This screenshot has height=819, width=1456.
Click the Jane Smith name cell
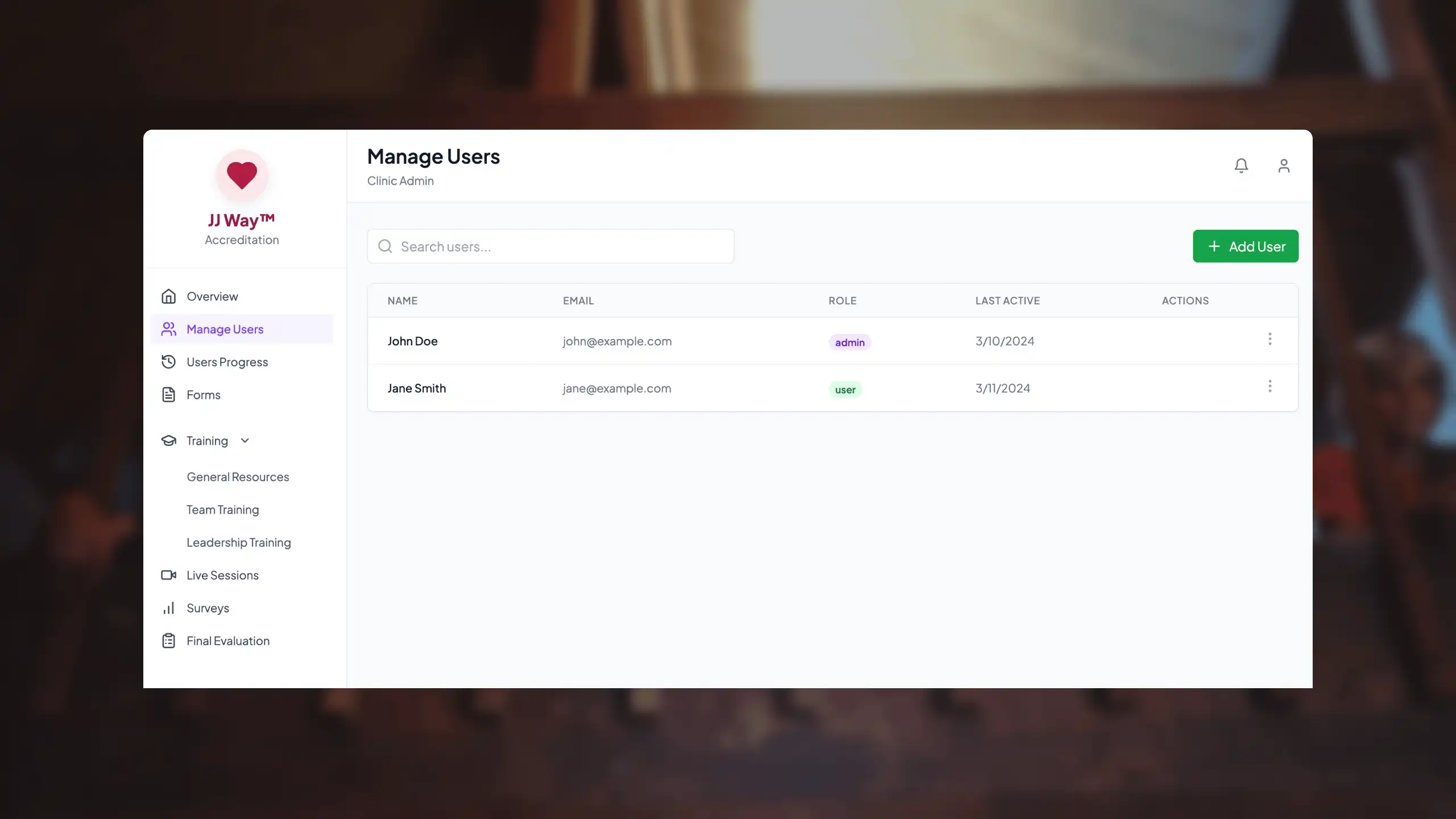click(416, 388)
